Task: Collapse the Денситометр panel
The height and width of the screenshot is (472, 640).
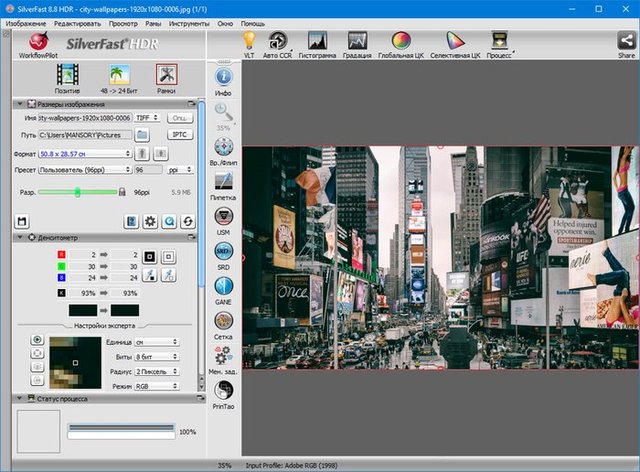Action: pos(22,238)
